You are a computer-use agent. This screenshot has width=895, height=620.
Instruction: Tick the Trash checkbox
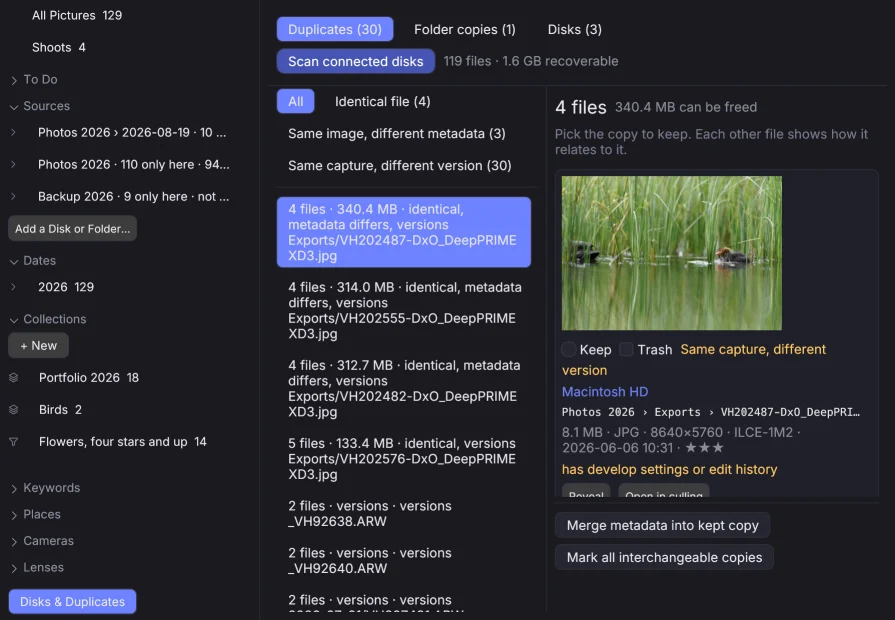coord(626,349)
